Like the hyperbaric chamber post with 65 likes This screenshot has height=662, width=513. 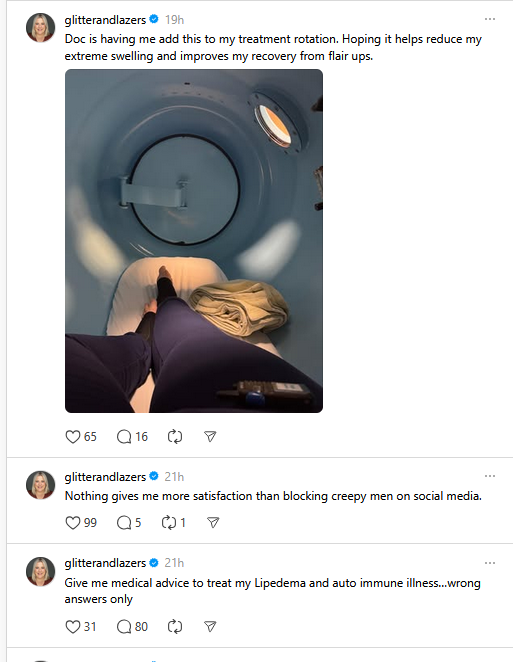pos(81,437)
